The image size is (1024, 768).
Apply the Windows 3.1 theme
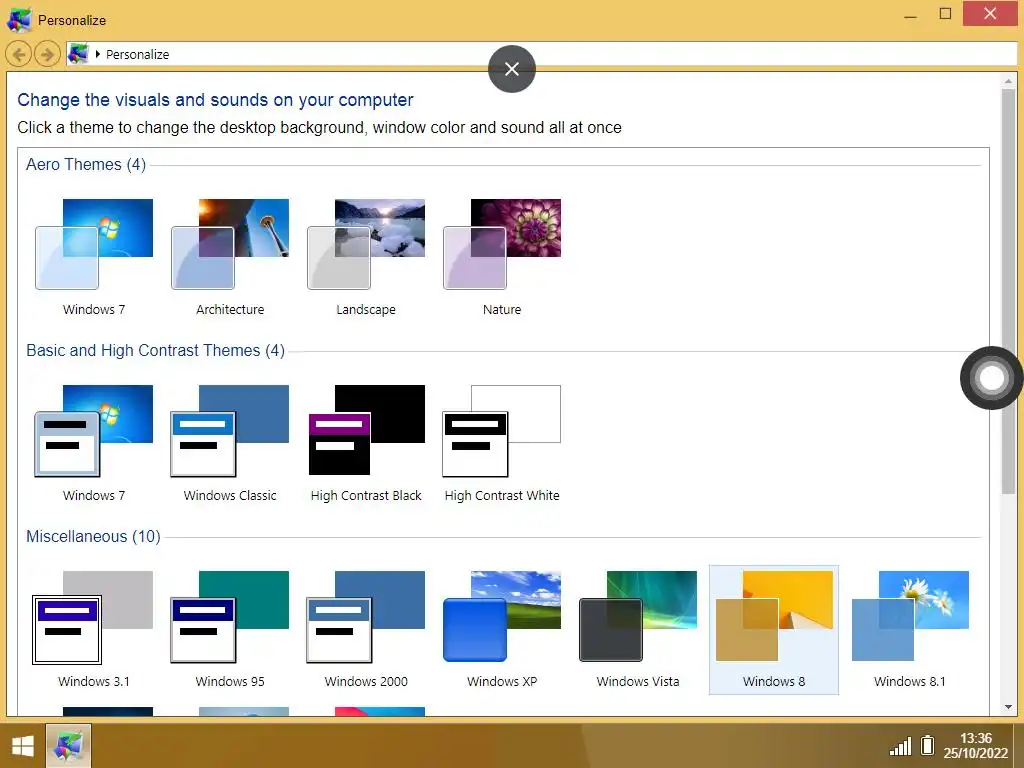tap(94, 630)
